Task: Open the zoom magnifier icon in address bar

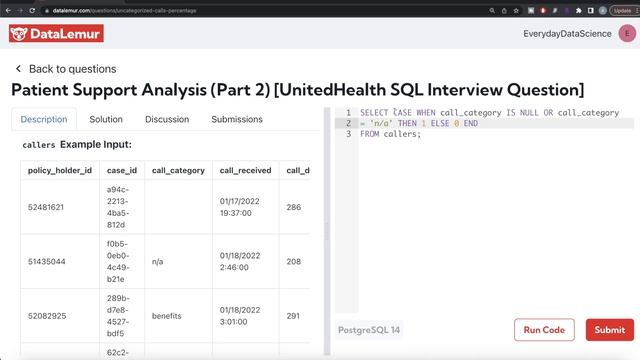Action: (492, 11)
